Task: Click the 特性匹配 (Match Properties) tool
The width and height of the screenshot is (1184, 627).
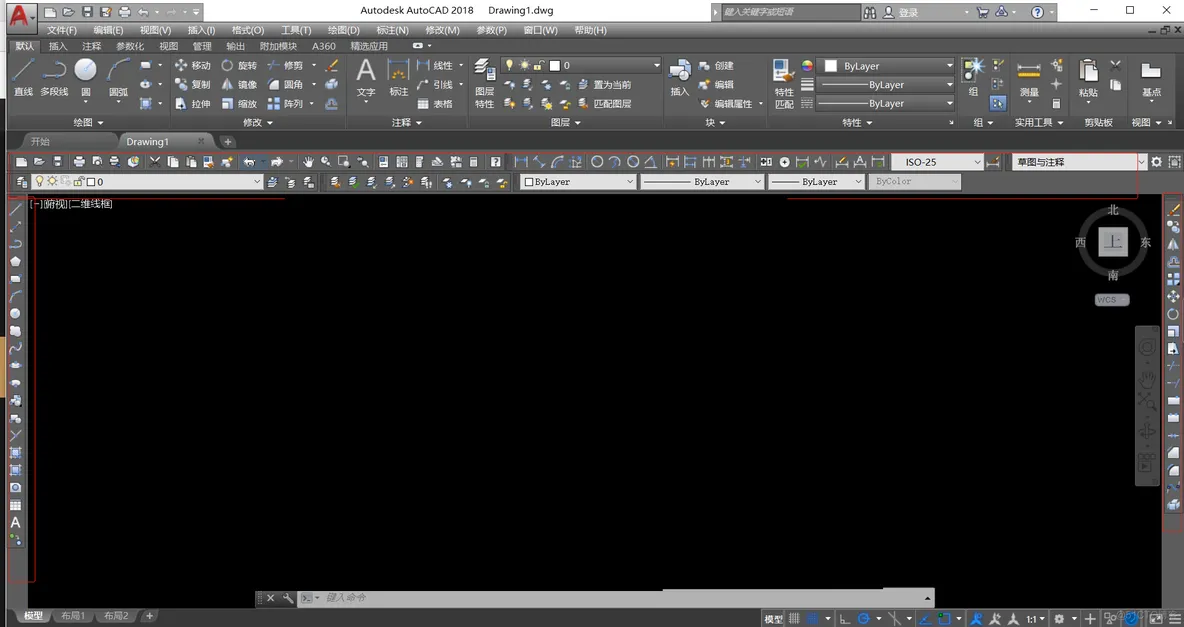Action: click(x=784, y=83)
